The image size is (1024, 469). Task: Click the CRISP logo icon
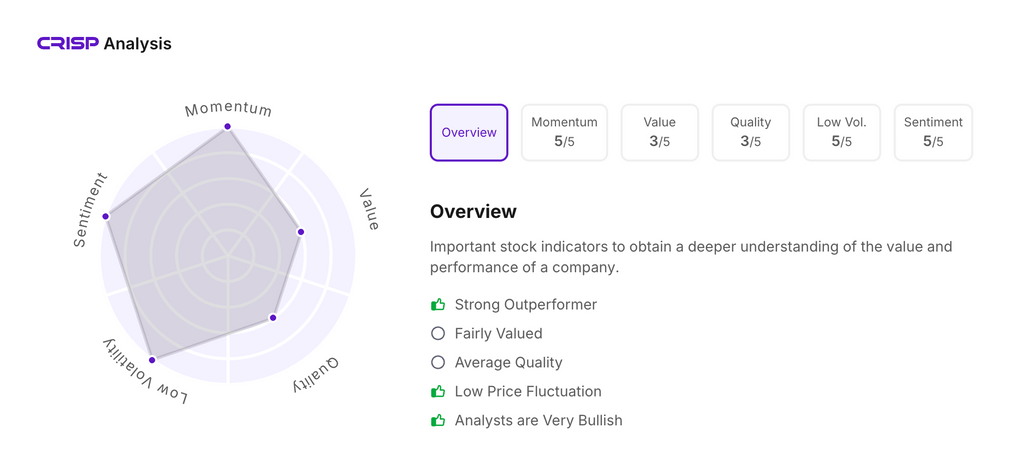tap(67, 44)
